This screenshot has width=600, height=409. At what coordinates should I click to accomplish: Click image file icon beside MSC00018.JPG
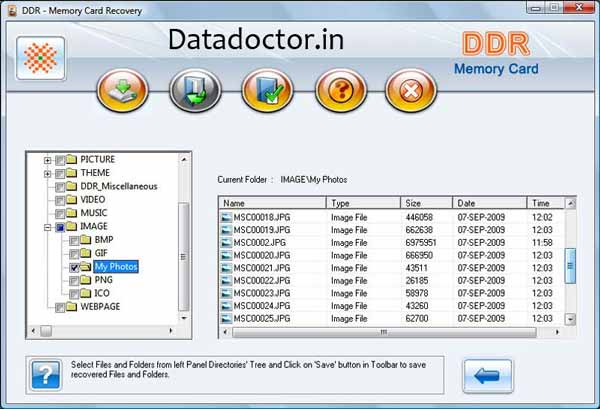[x=226, y=217]
